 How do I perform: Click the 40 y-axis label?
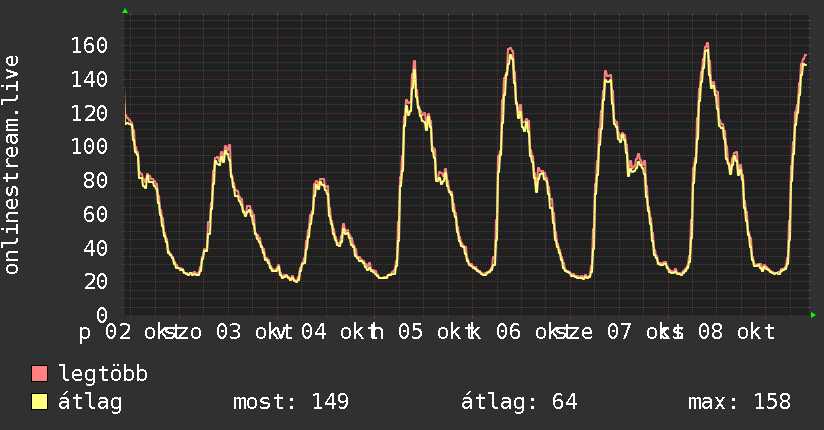(96, 248)
